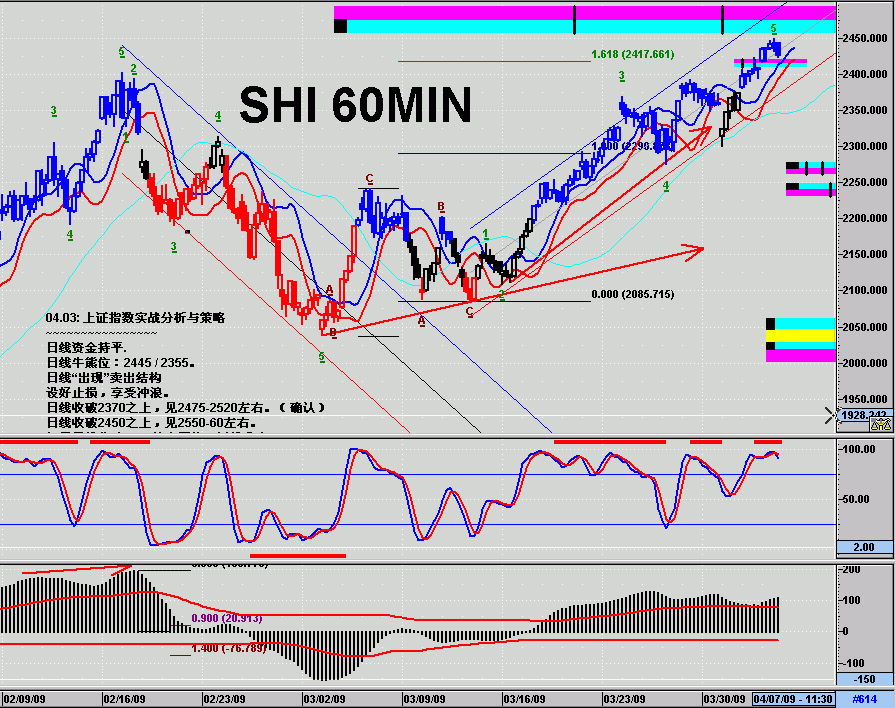Click the yellow band near 2050 level
The width and height of the screenshot is (895, 708).
801,336
